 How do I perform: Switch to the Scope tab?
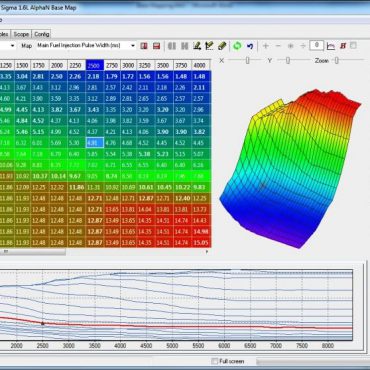point(21,34)
